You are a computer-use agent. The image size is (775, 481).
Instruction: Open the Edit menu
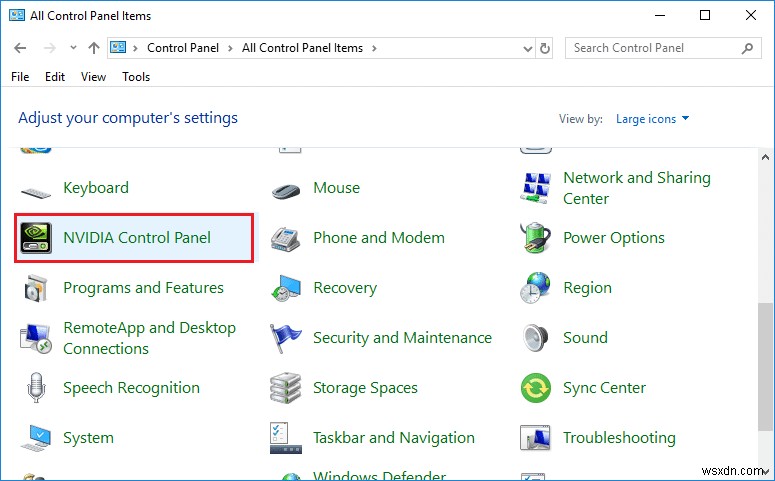[55, 77]
